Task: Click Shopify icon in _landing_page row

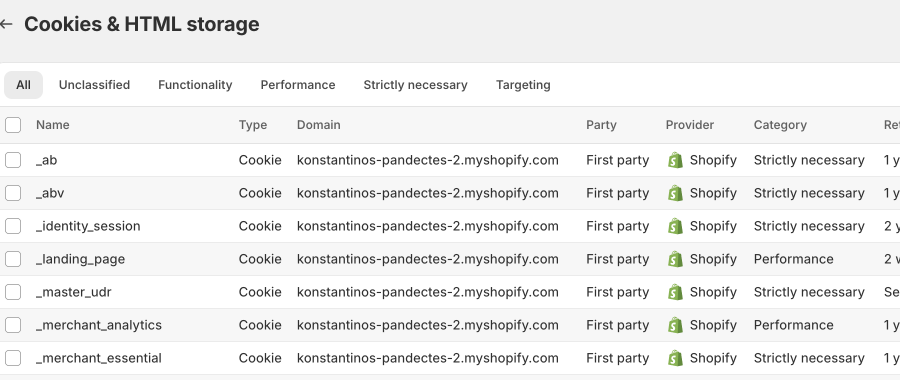Action: tap(676, 259)
